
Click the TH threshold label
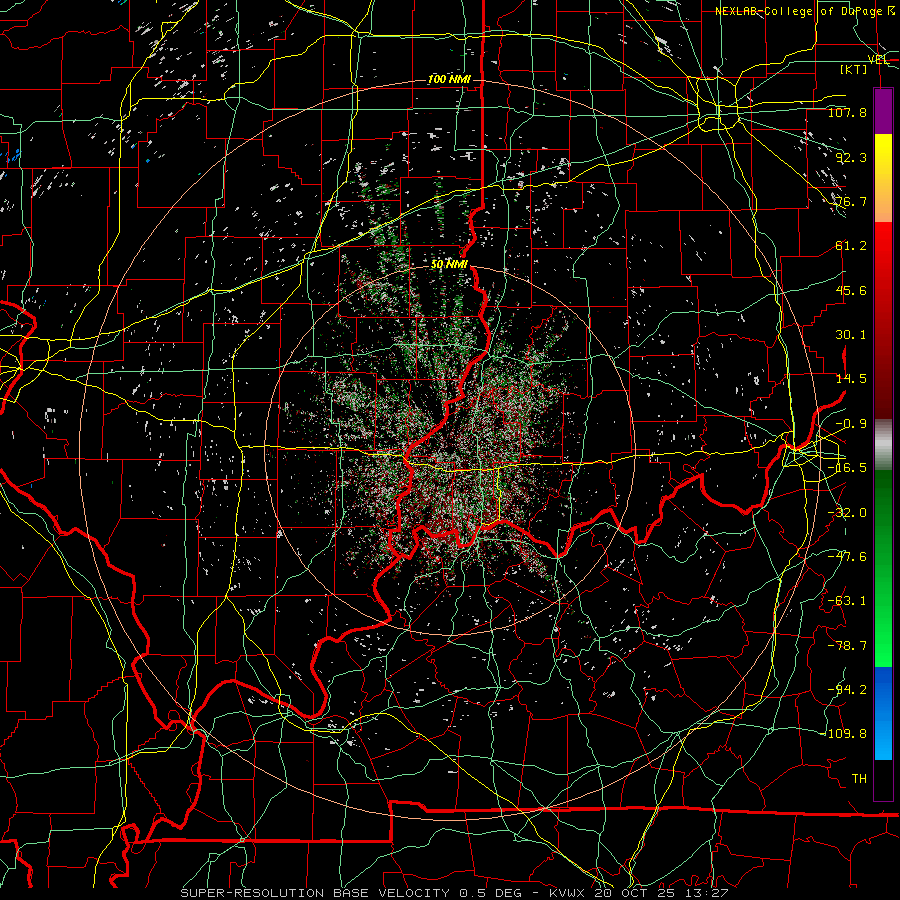(x=859, y=779)
